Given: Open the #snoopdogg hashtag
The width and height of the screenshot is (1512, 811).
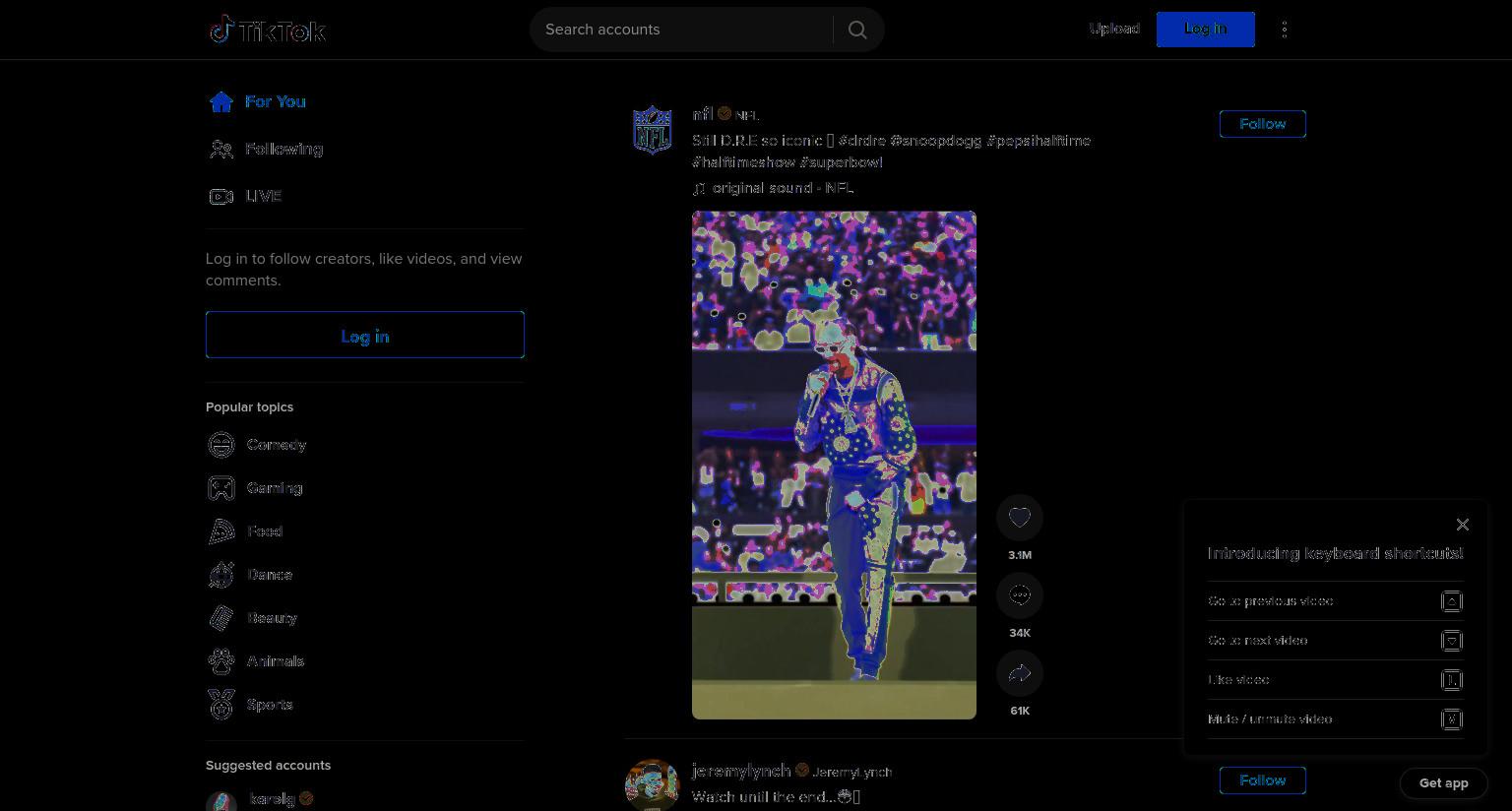Looking at the screenshot, I should click(x=936, y=141).
